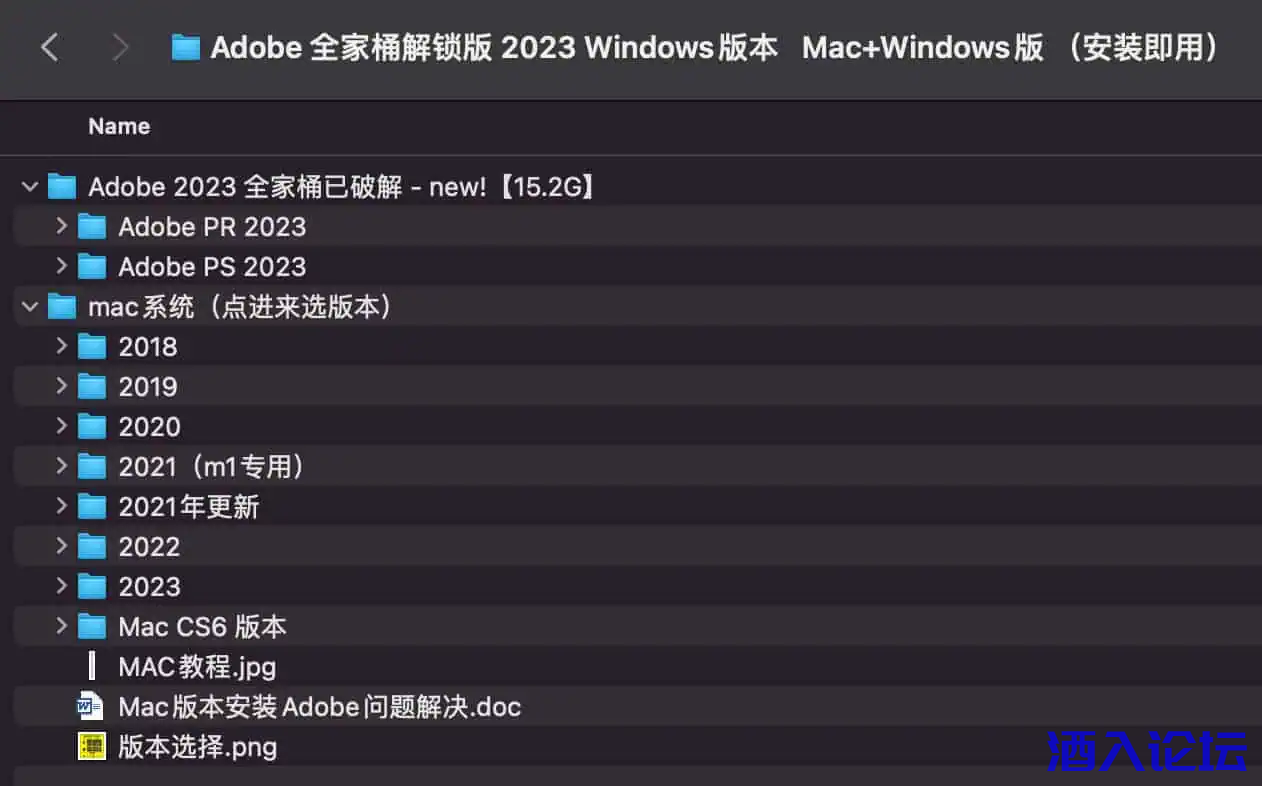The height and width of the screenshot is (786, 1262).
Task: Click the forward navigation arrow
Action: click(120, 47)
